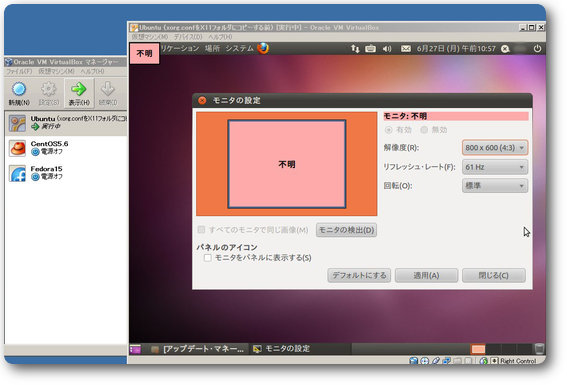
Task: Click the network connection arrows icon
Action: 355,49
